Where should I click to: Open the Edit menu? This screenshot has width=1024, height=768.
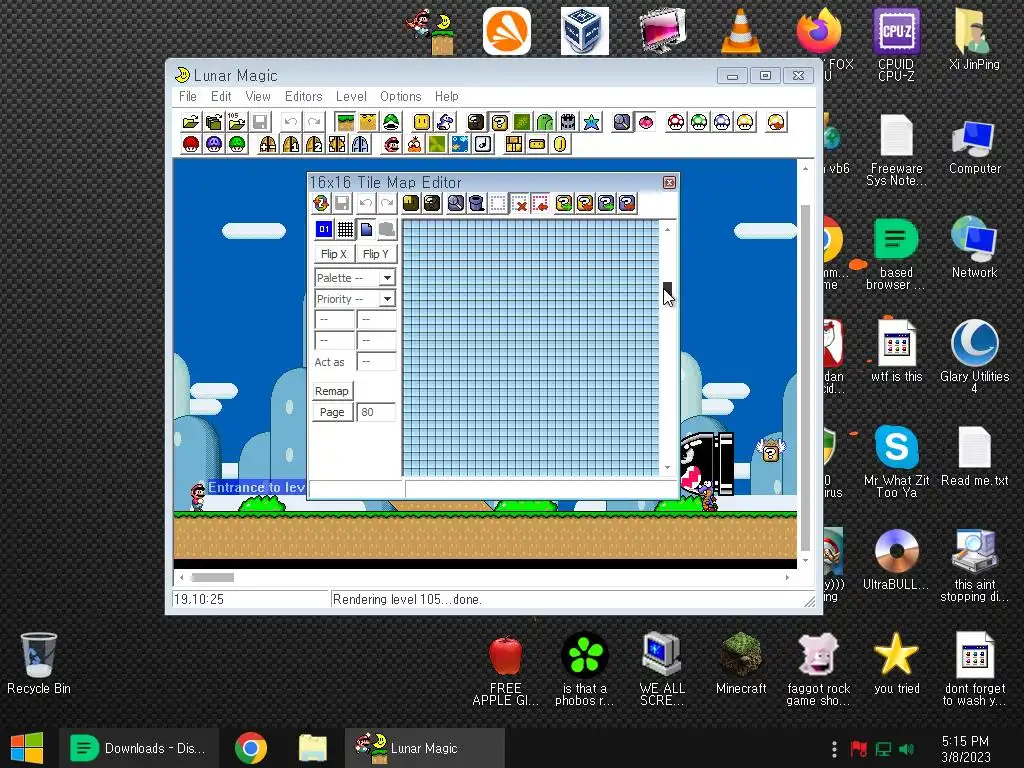(221, 96)
